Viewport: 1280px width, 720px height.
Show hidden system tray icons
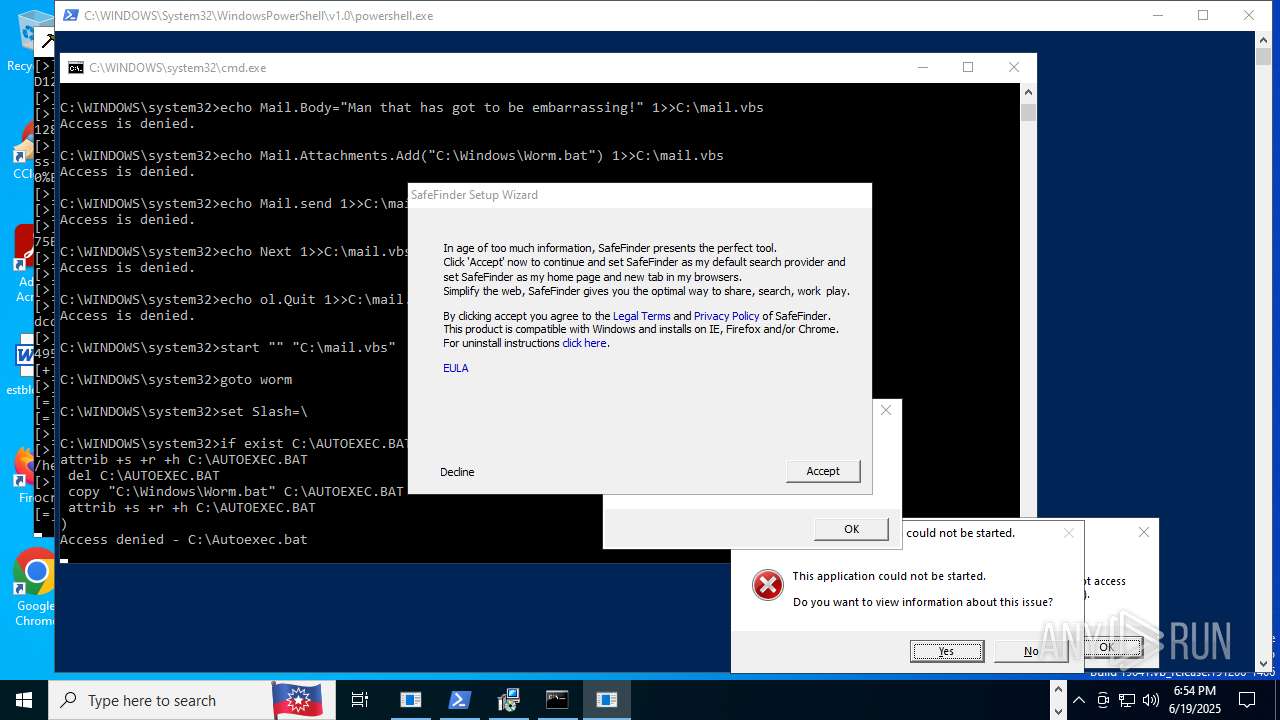click(1078, 700)
